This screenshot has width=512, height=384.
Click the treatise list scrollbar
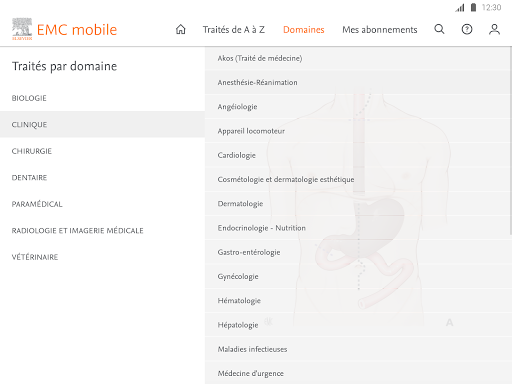point(510,141)
